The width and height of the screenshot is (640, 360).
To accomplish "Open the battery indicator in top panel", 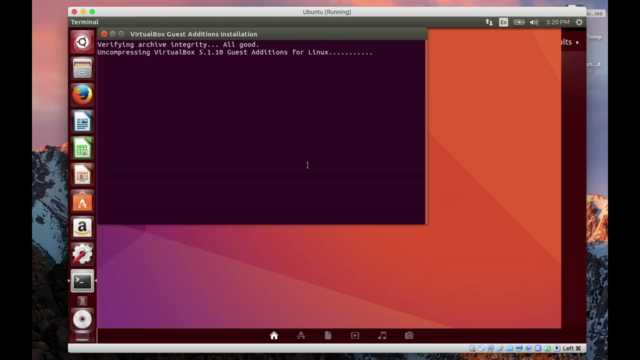I will click(x=519, y=22).
